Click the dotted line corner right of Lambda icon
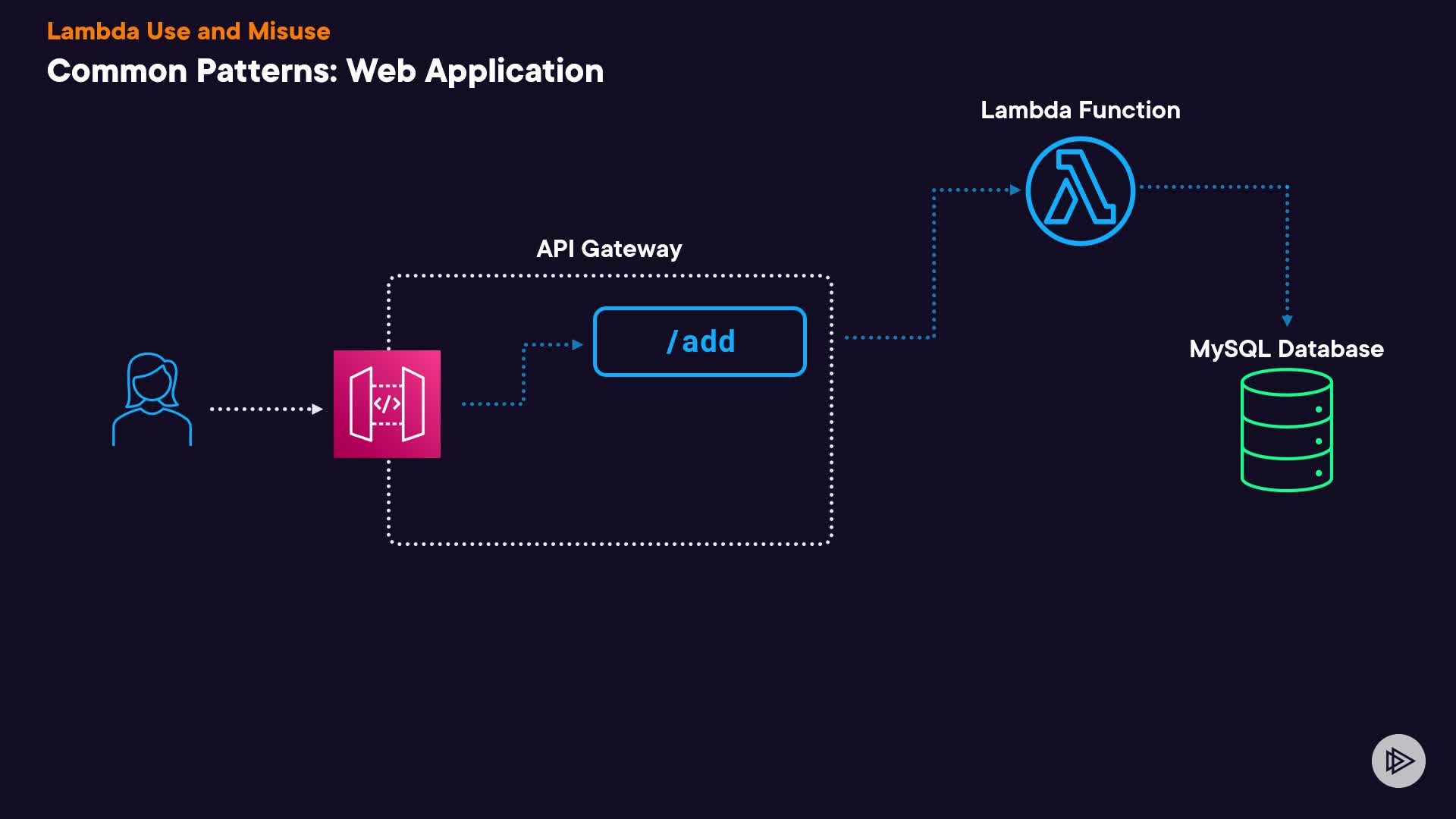Screen dimensions: 1456x819 pos(1287,187)
